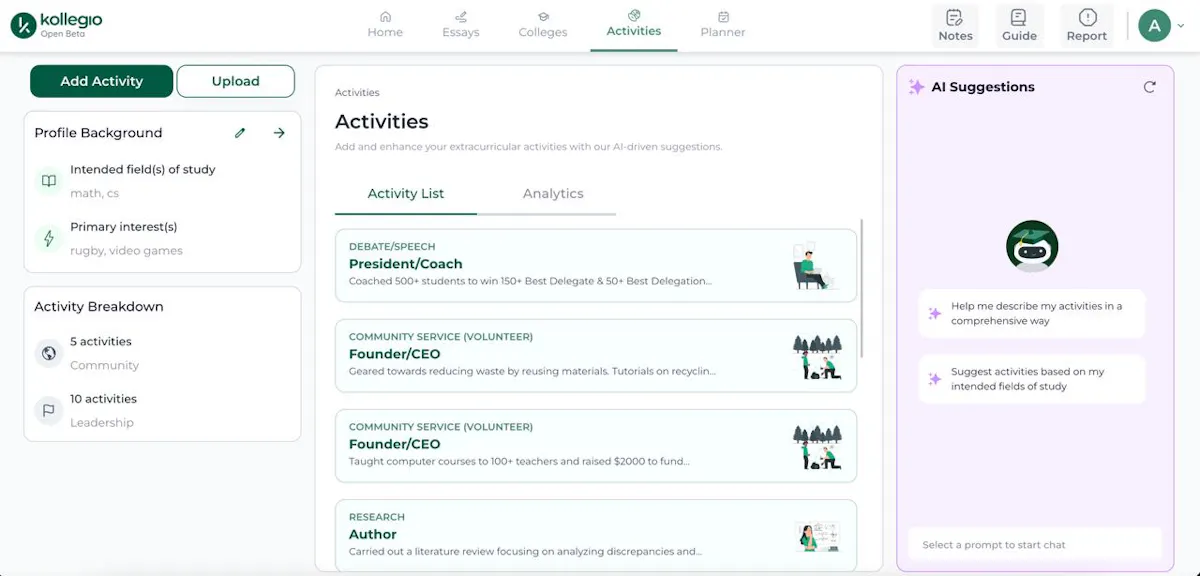Click the chat input field
Screen dimensions: 1200x576
(x=1035, y=545)
